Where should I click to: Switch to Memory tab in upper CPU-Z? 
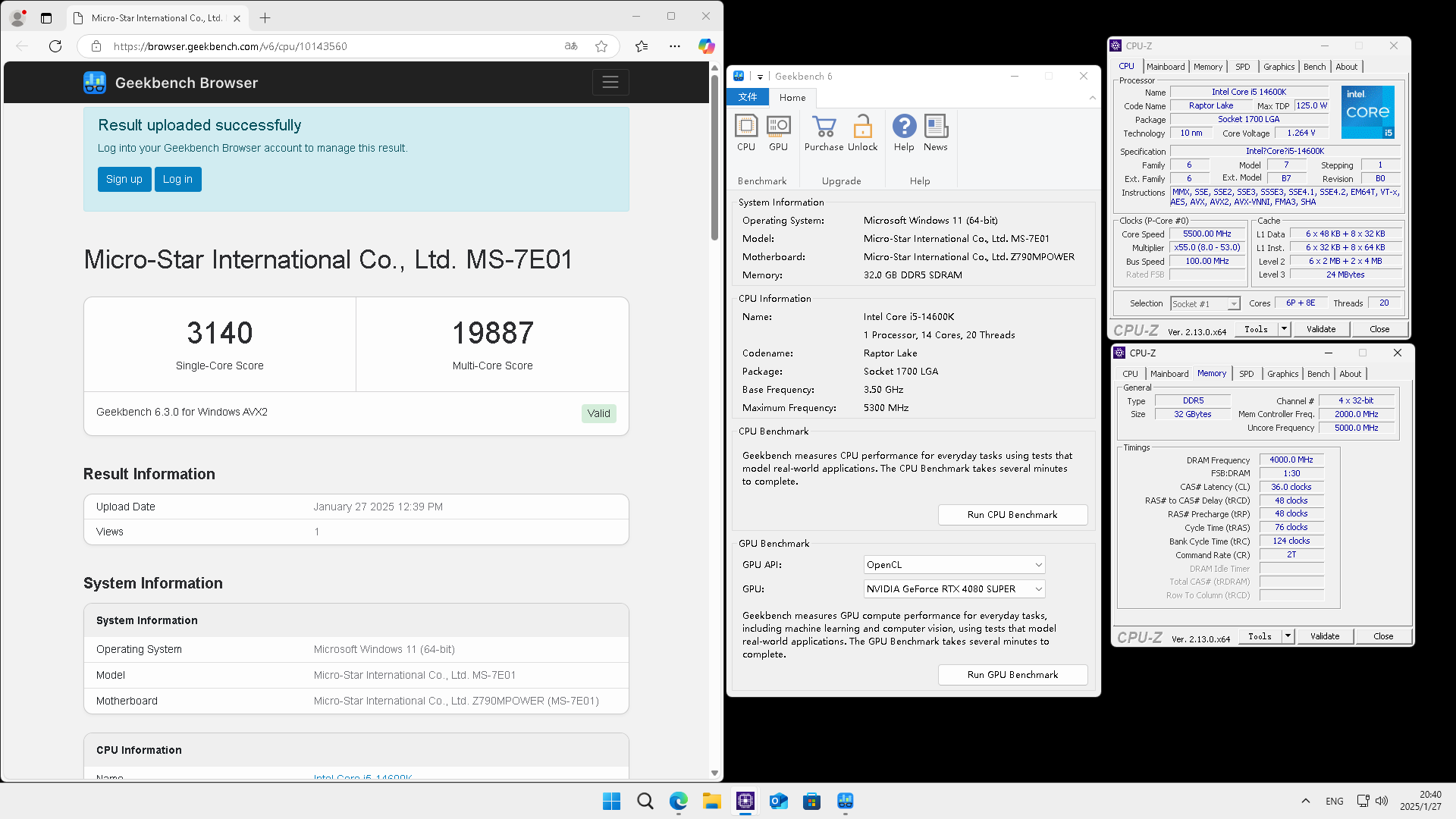[1207, 67]
